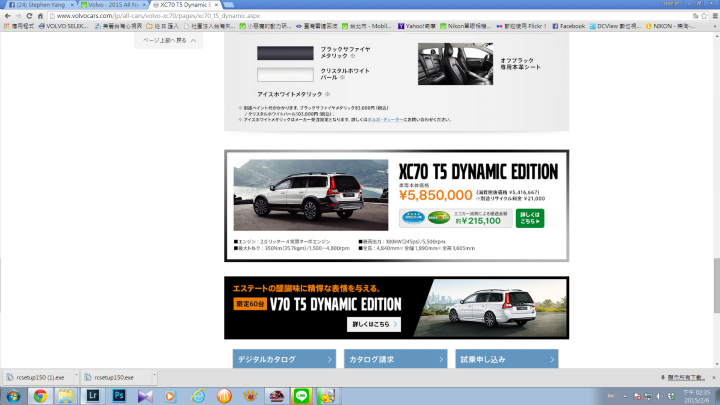Launch Photoshop from taskbar
The width and height of the screenshot is (720, 405).
(x=118, y=396)
